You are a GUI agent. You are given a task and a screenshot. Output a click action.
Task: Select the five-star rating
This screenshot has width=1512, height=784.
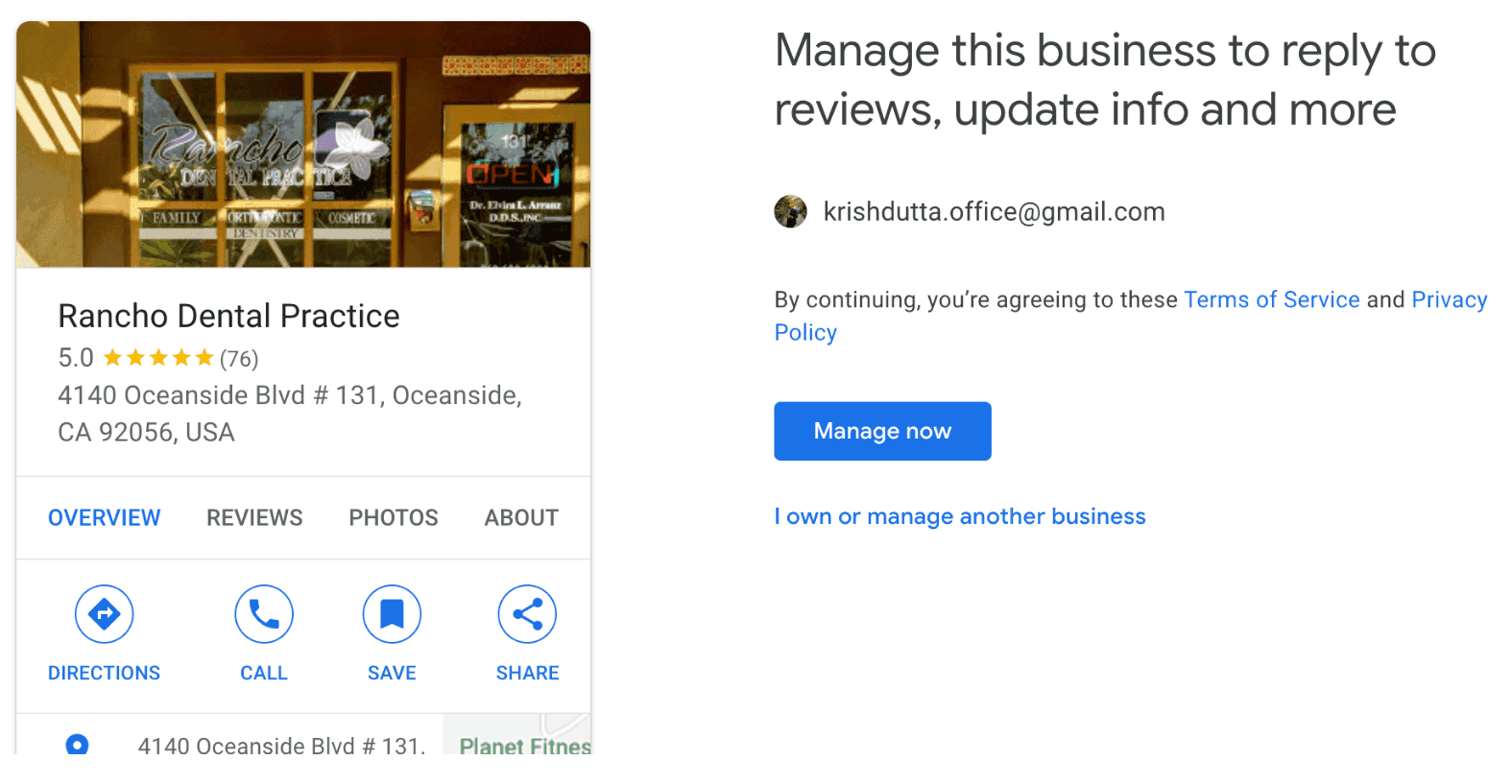(158, 358)
